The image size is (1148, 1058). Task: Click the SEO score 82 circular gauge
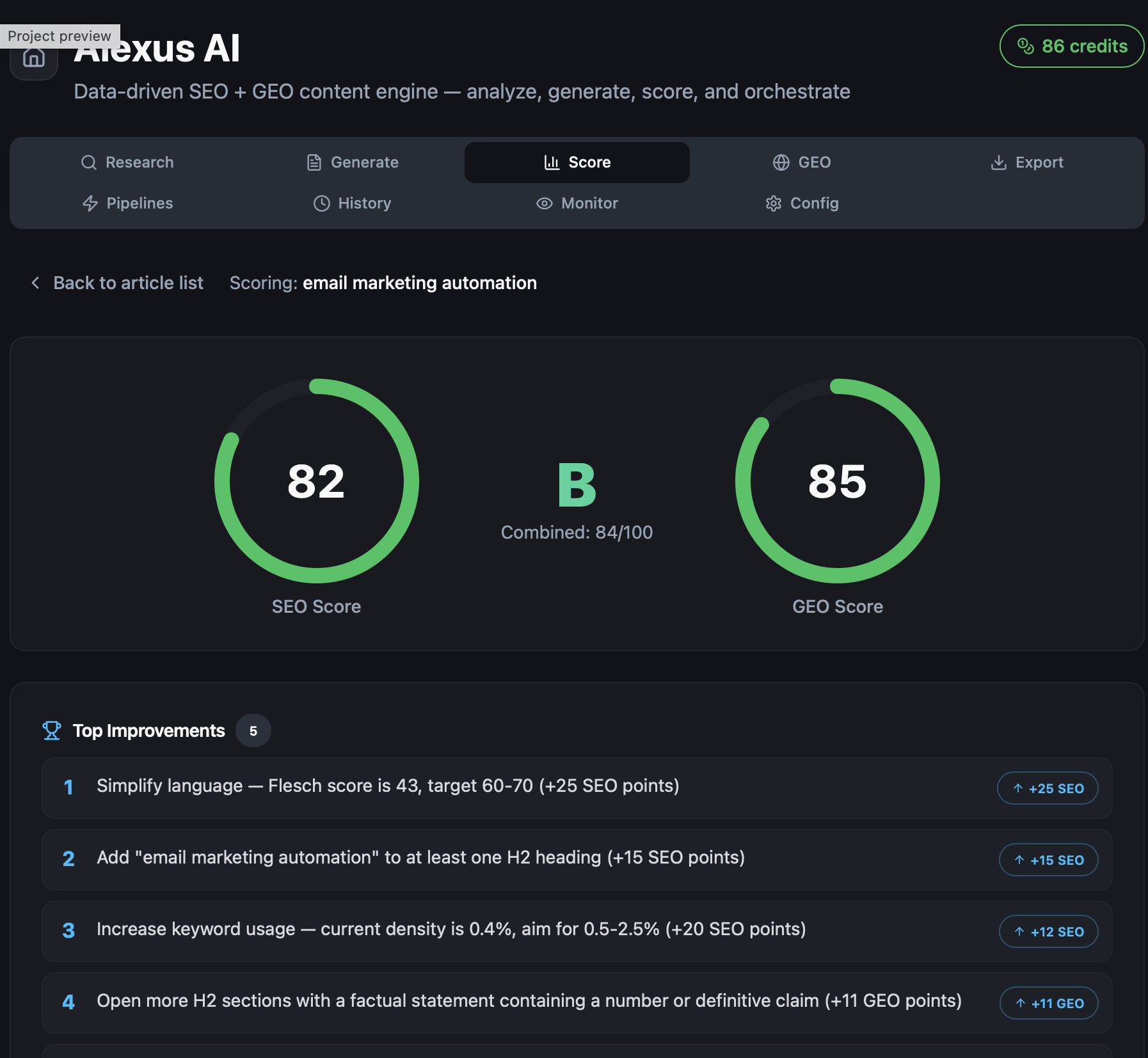317,481
